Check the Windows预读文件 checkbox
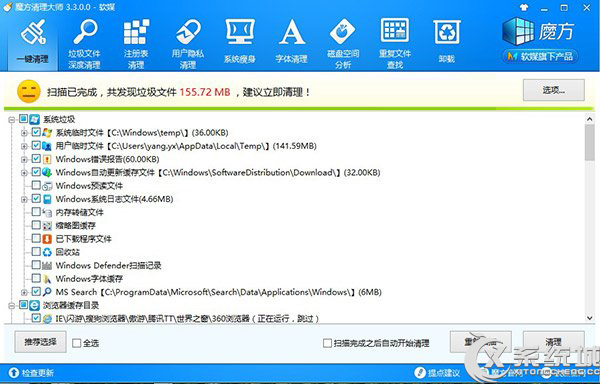This screenshot has width=600, height=384. 36,185
